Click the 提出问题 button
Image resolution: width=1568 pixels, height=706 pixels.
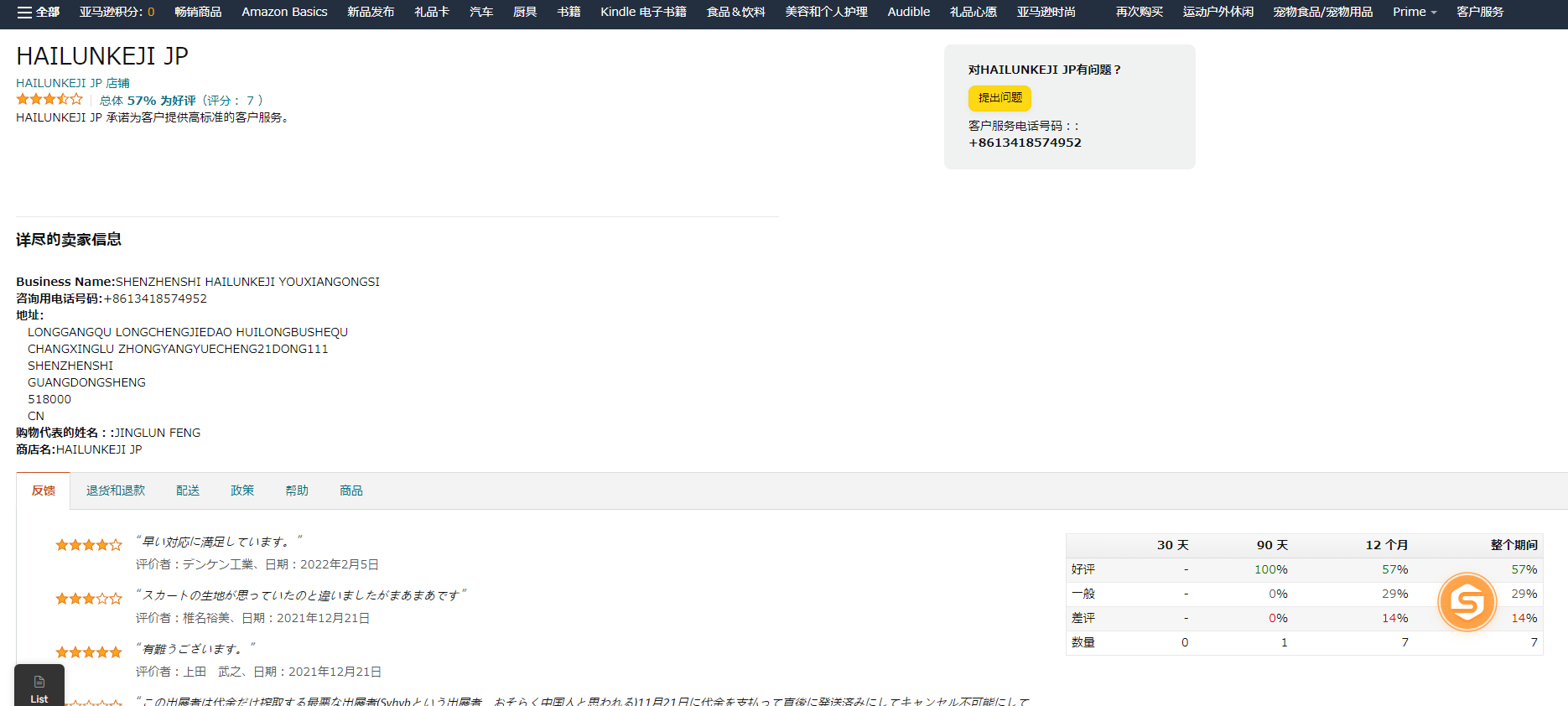[999, 98]
